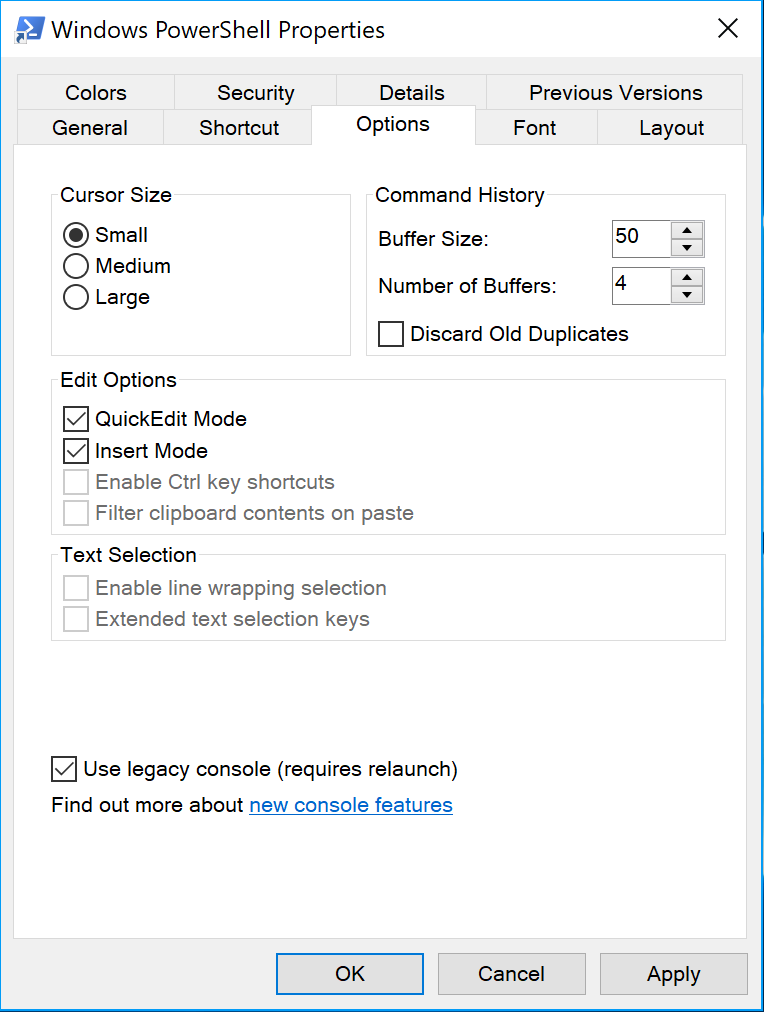The image size is (764, 1012).
Task: Click the Edit Options group label
Action: click(118, 380)
